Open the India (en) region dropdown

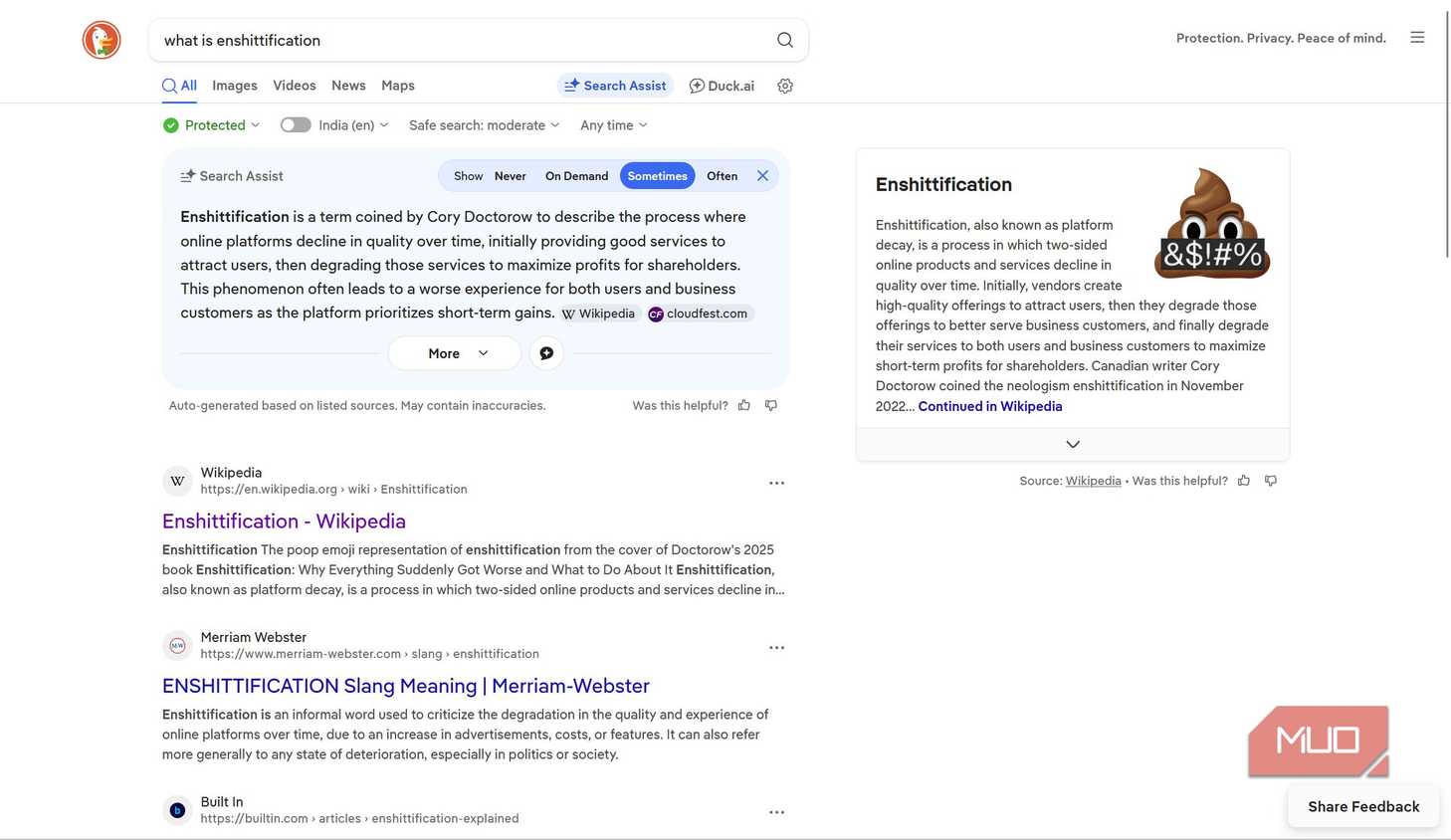pos(353,125)
